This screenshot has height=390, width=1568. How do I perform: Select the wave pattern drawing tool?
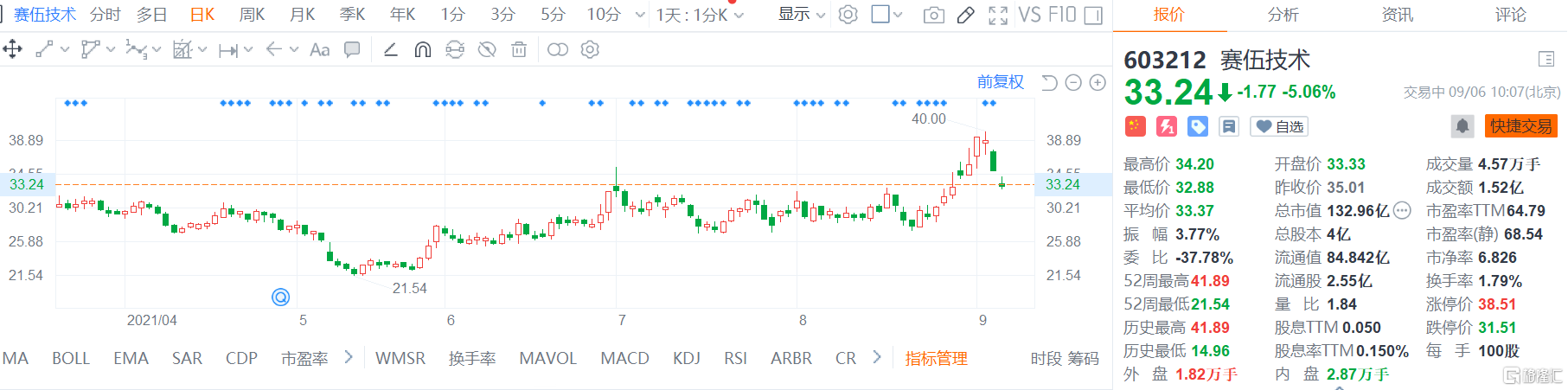point(136,49)
